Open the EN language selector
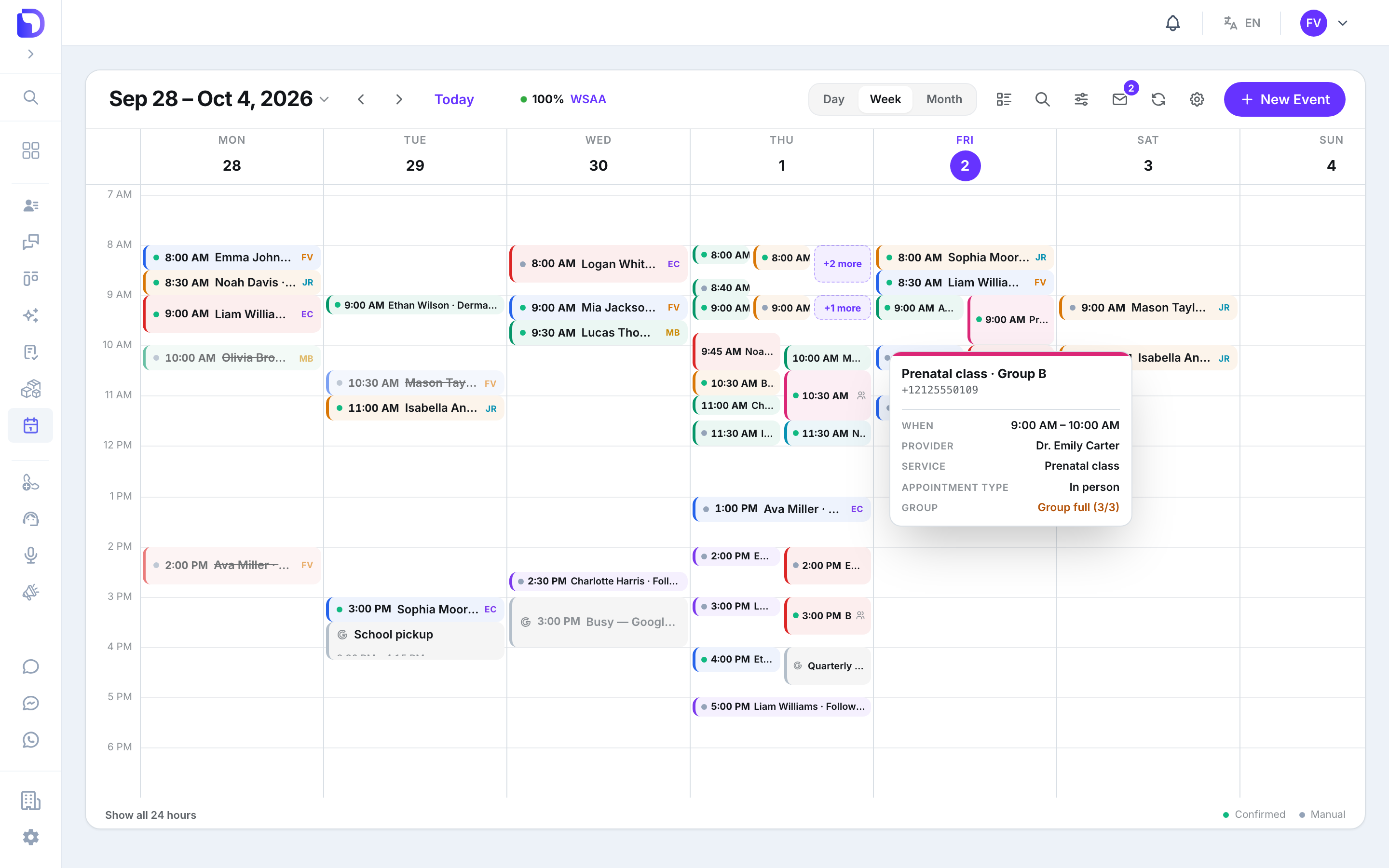 click(1242, 23)
